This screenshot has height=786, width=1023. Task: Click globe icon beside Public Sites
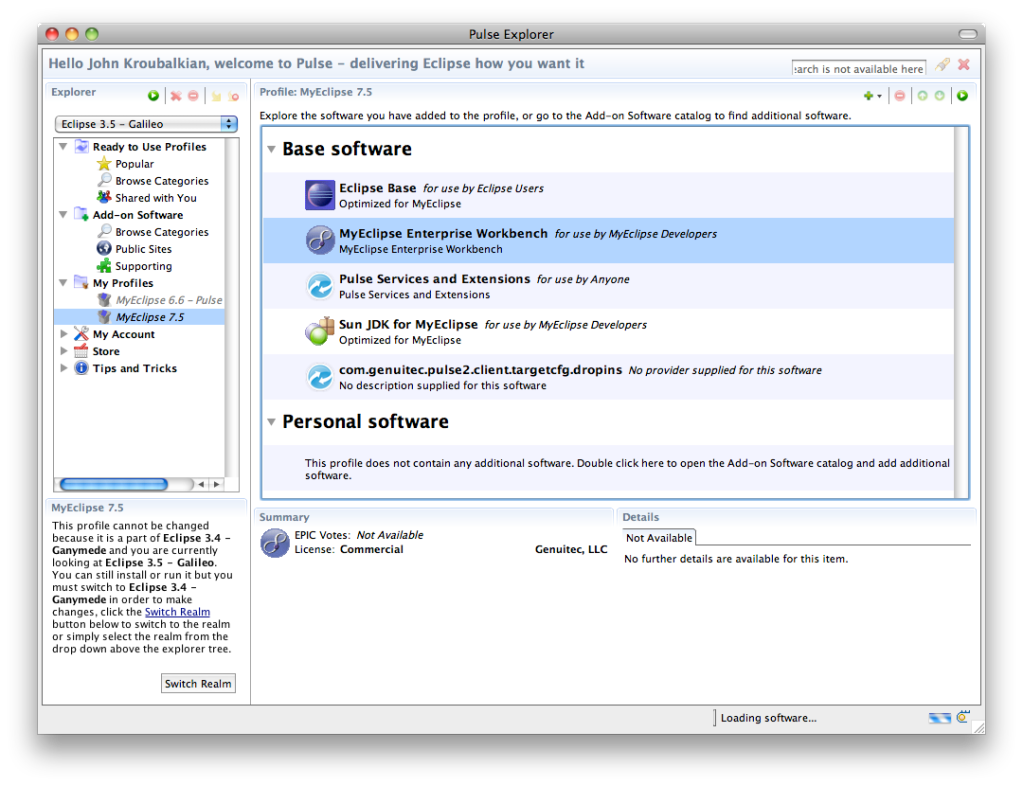104,248
